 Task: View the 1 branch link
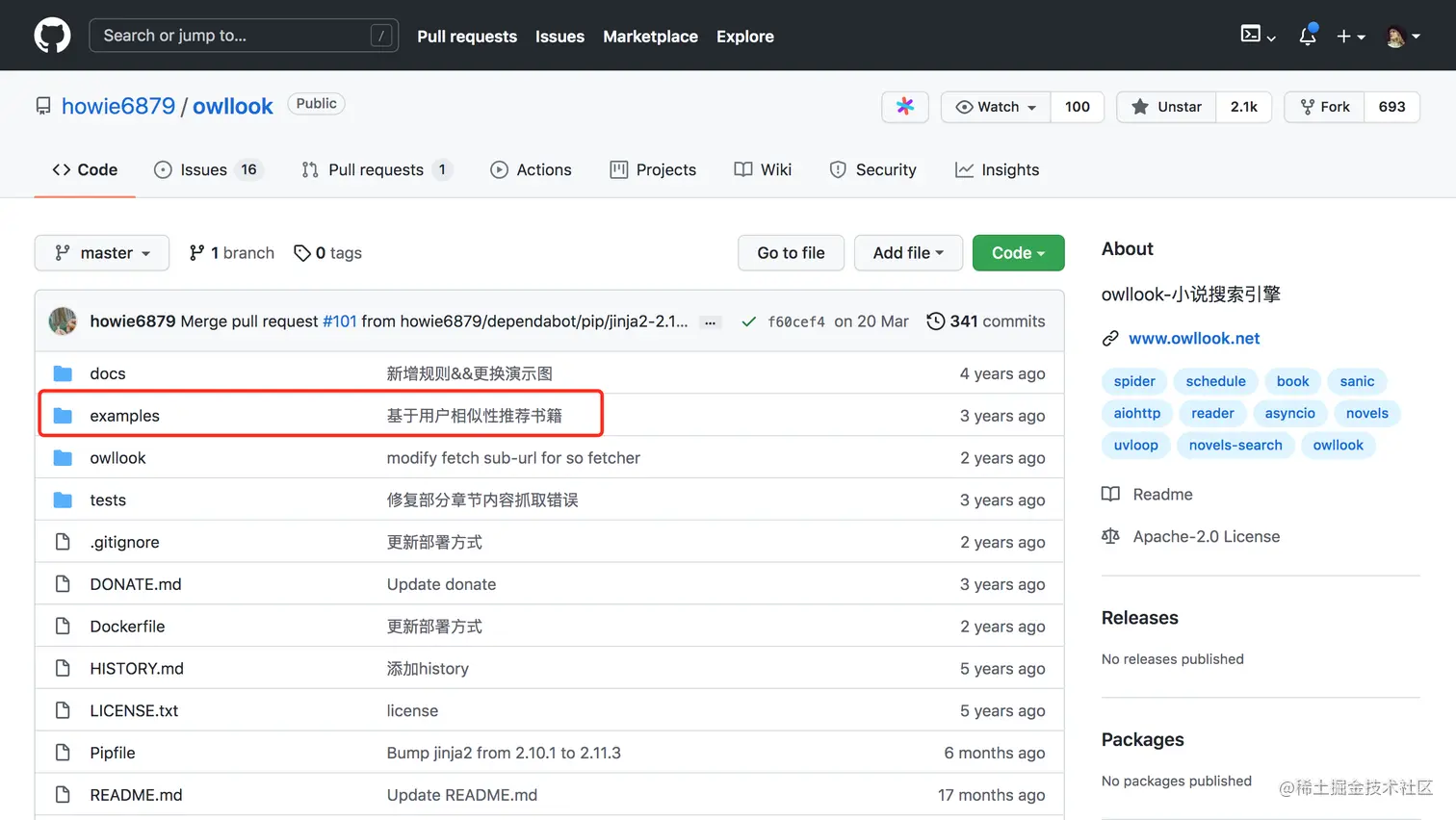(232, 253)
